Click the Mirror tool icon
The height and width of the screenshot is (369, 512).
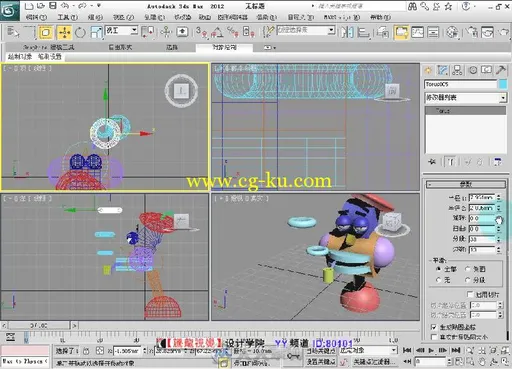(x=347, y=32)
